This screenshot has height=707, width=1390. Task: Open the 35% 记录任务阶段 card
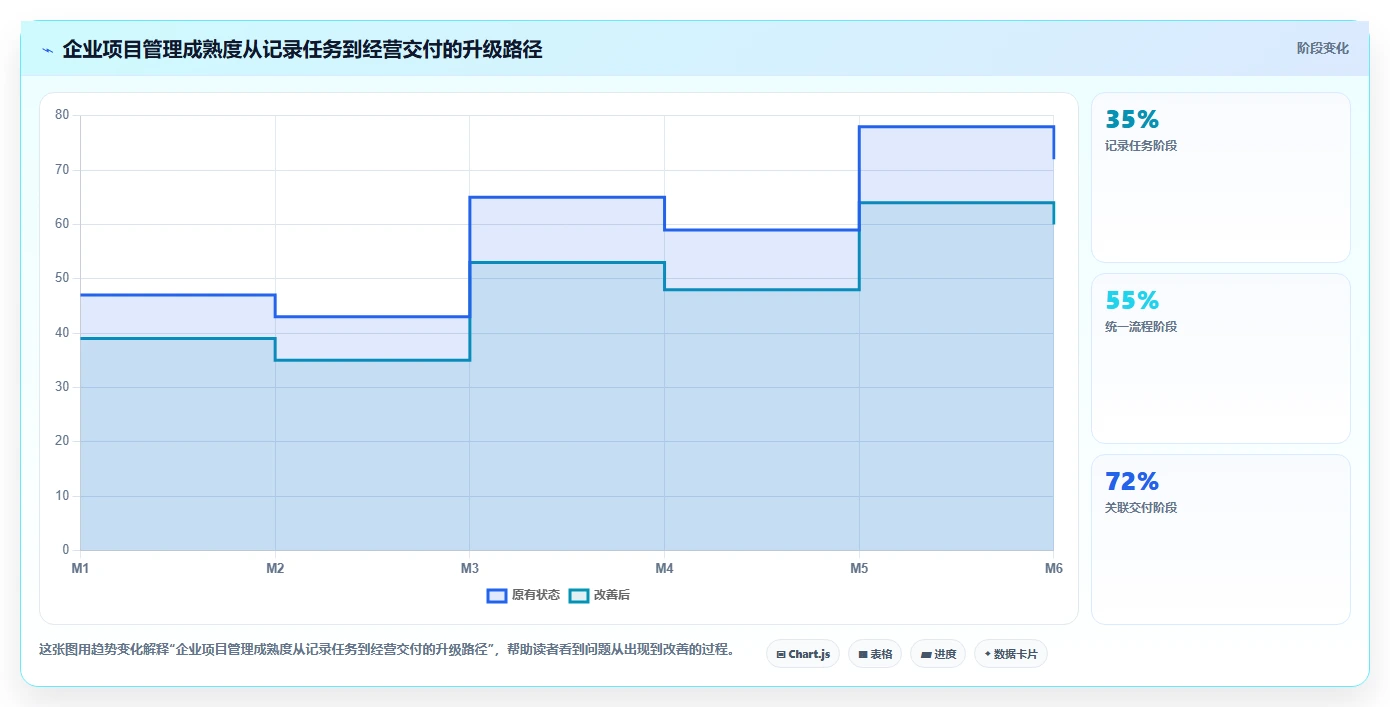pos(1221,177)
